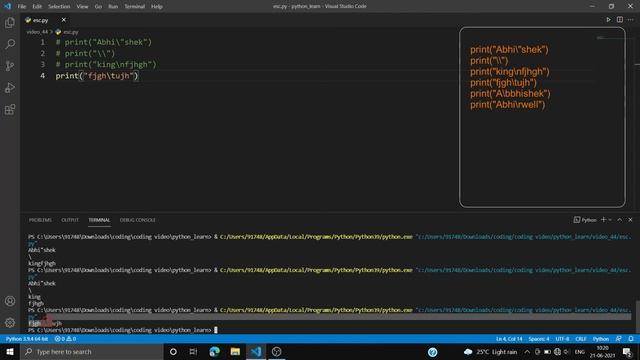640x360 pixels.
Task: Create a new terminal with plus icon
Action: tap(603, 220)
